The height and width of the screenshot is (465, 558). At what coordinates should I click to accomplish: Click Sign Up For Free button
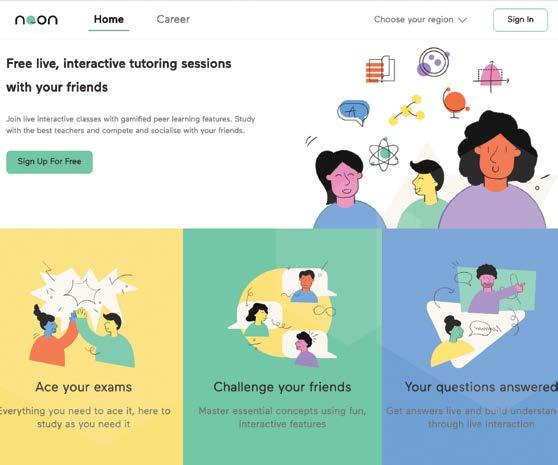click(x=49, y=162)
